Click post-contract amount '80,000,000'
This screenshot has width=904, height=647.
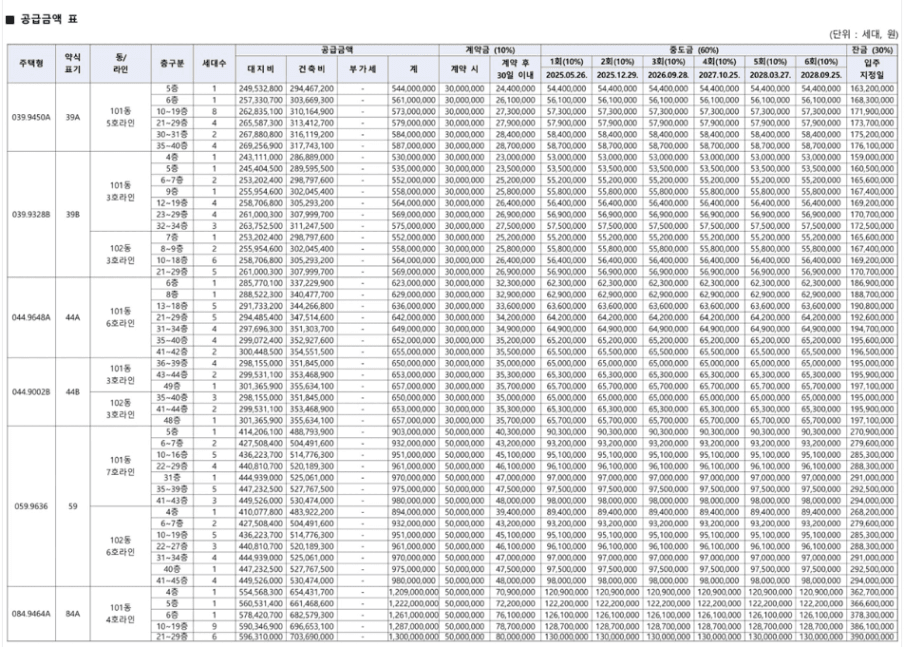pyautogui.click(x=515, y=637)
